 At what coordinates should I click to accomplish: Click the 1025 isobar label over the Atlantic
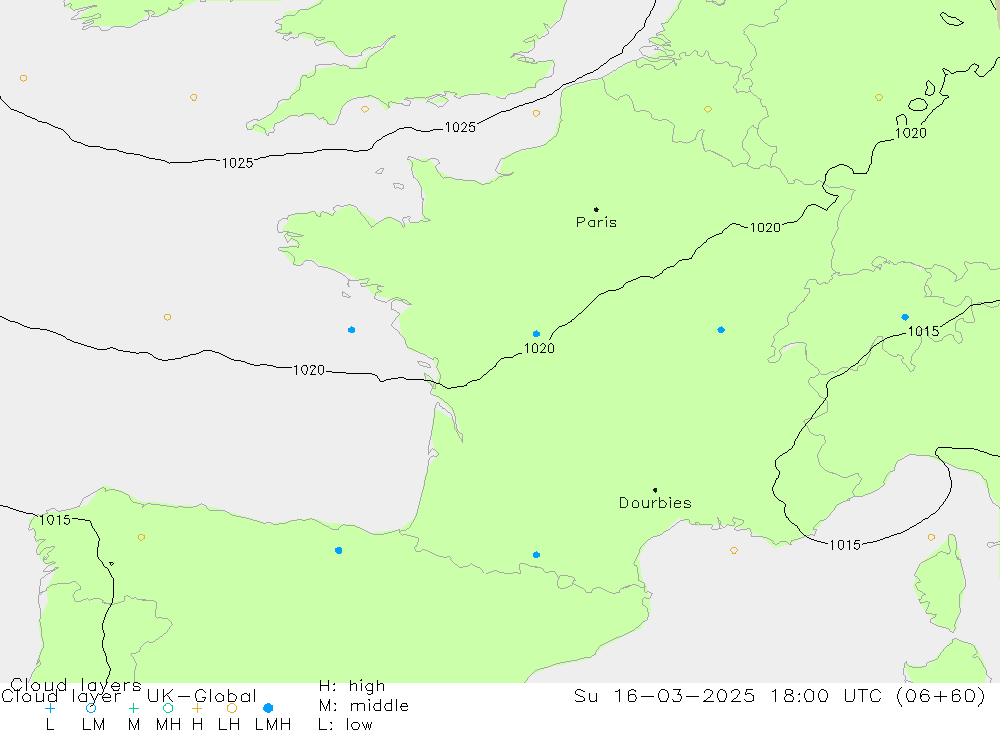pyautogui.click(x=237, y=163)
